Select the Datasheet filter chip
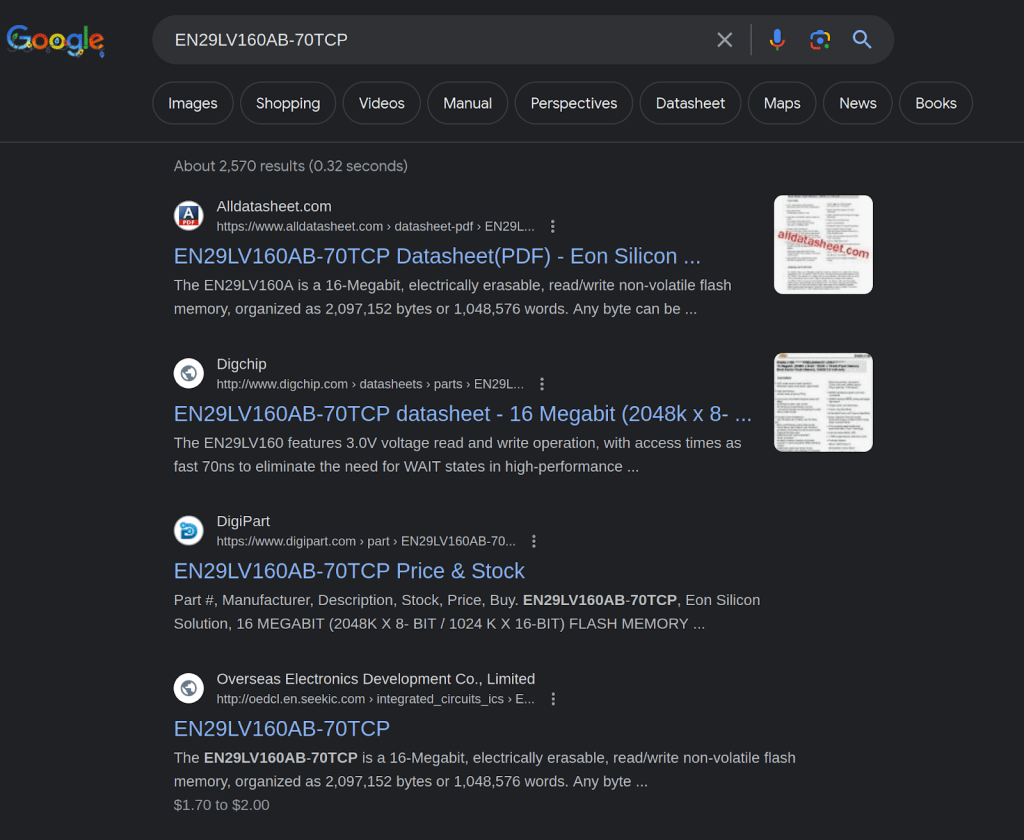1024x840 pixels. 690,103
